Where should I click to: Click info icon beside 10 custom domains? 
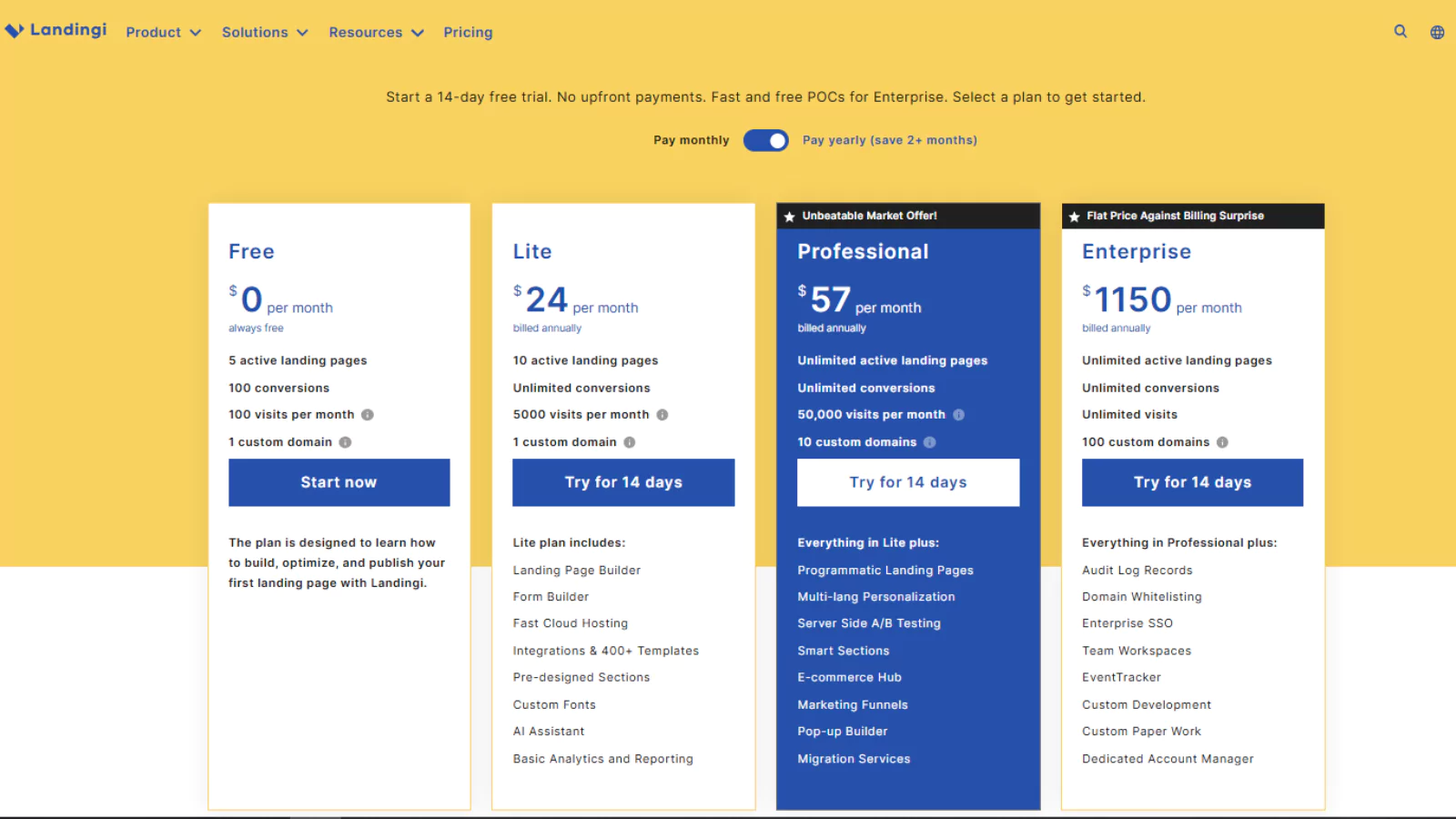(x=929, y=442)
